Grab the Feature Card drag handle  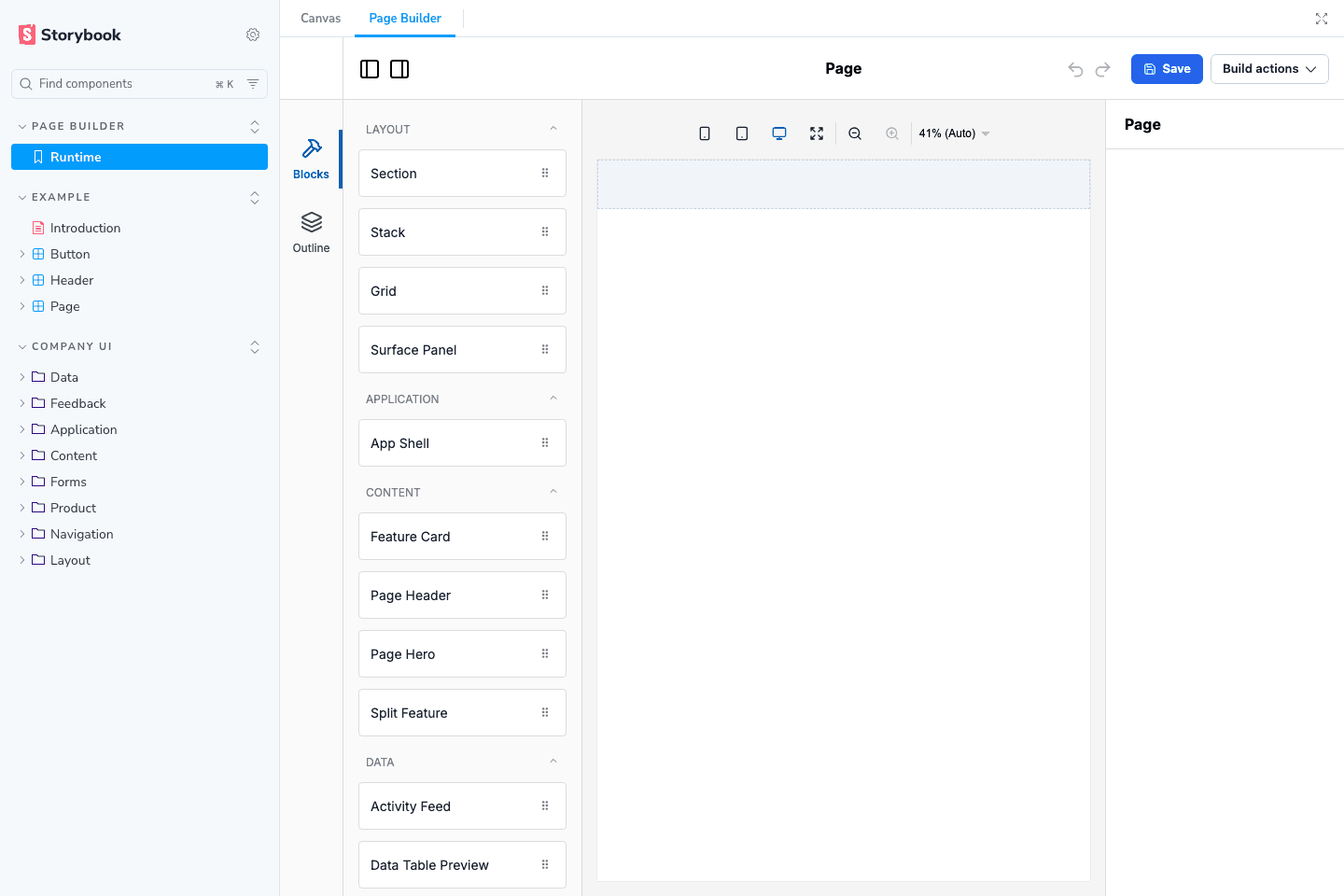[x=545, y=536]
